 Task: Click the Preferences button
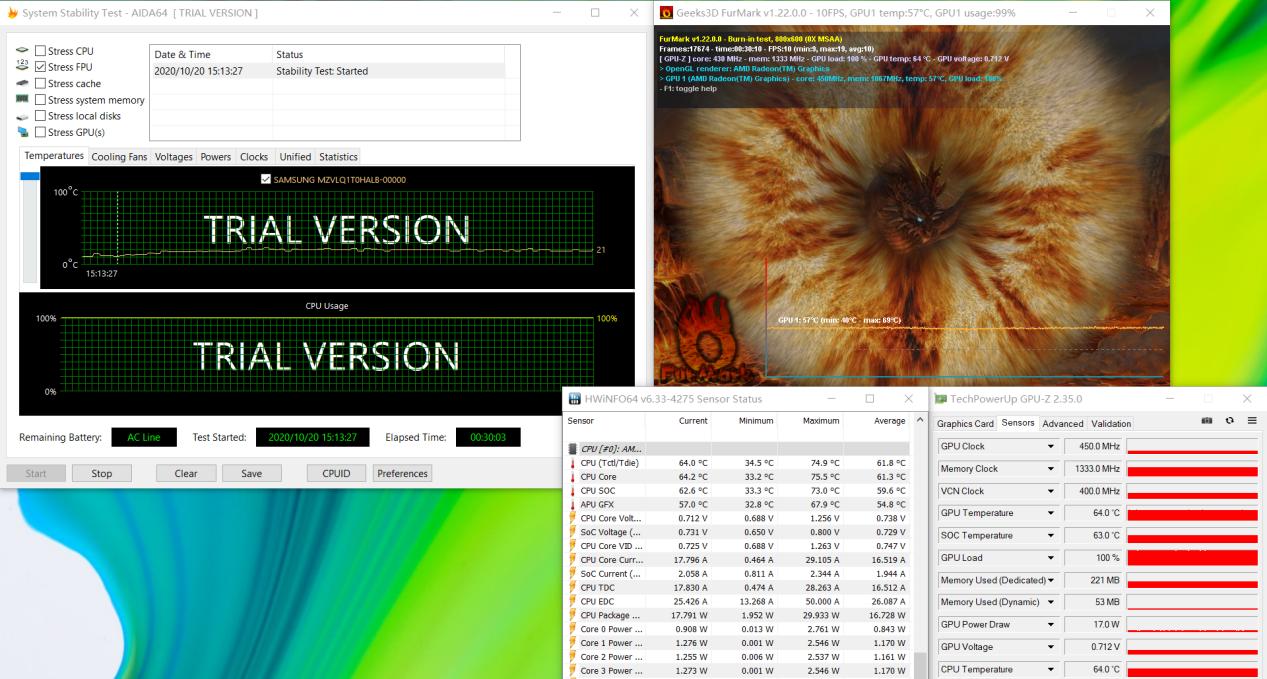click(402, 473)
